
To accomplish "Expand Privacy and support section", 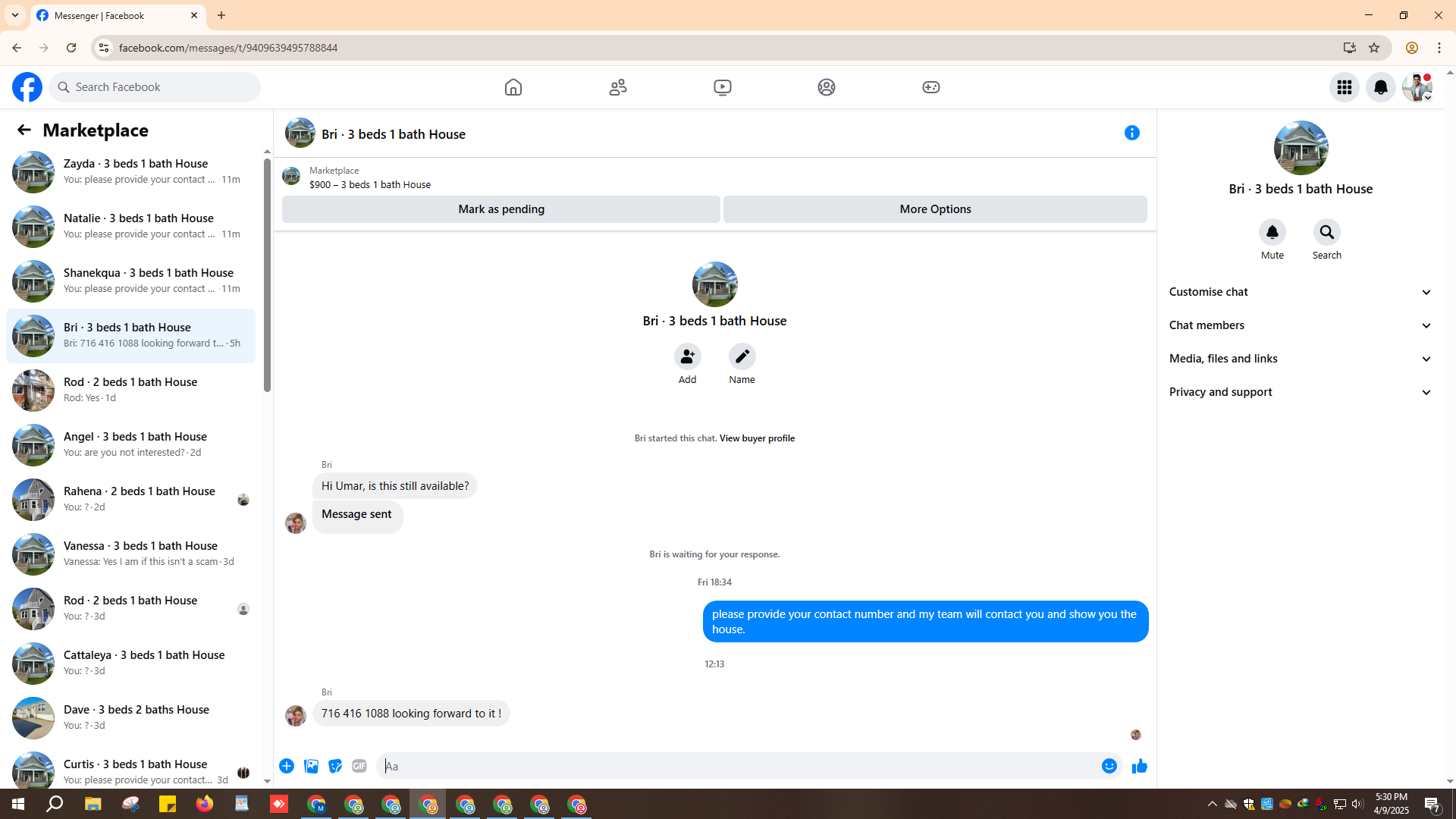I will pyautogui.click(x=1301, y=392).
